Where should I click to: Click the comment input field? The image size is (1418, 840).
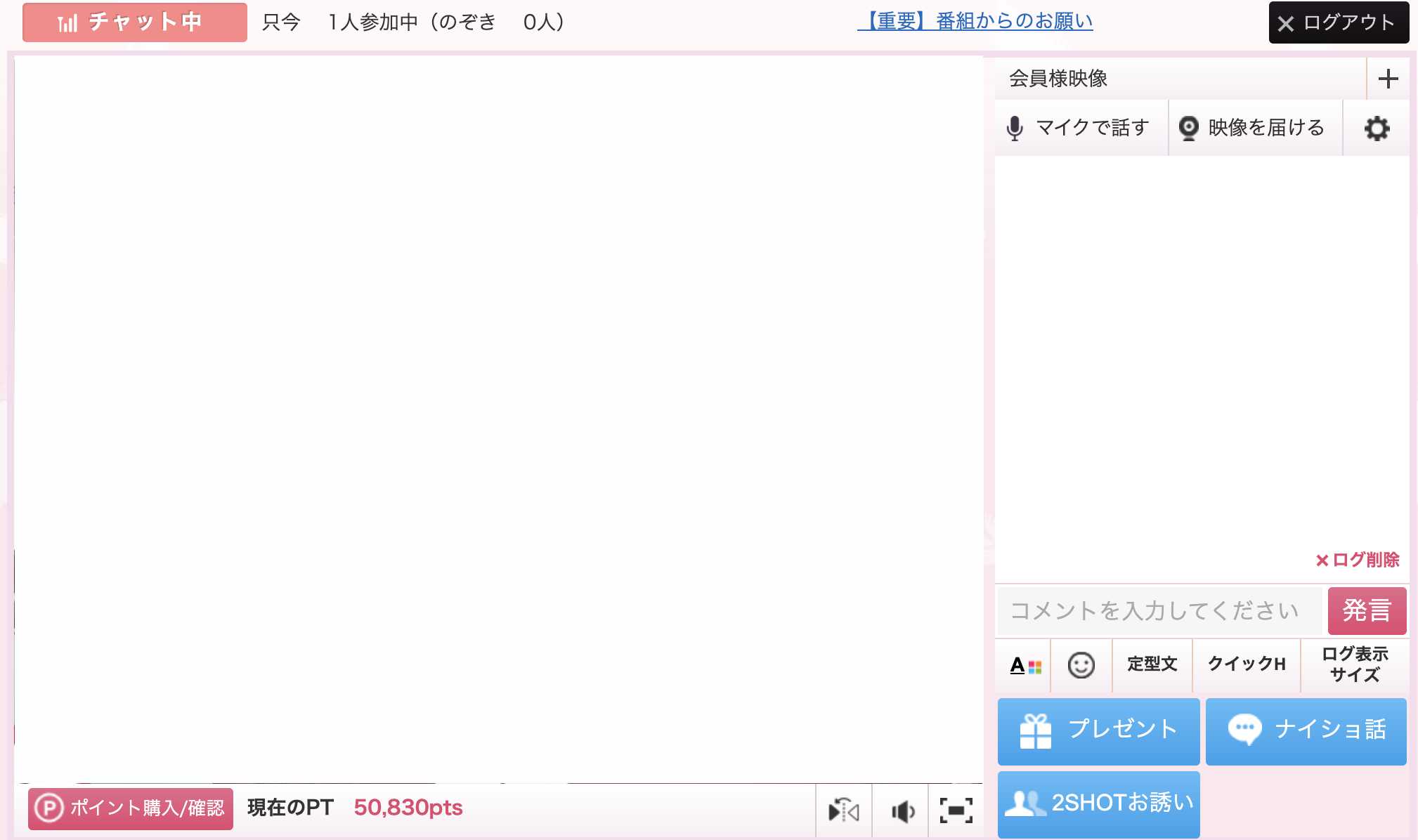(1156, 610)
